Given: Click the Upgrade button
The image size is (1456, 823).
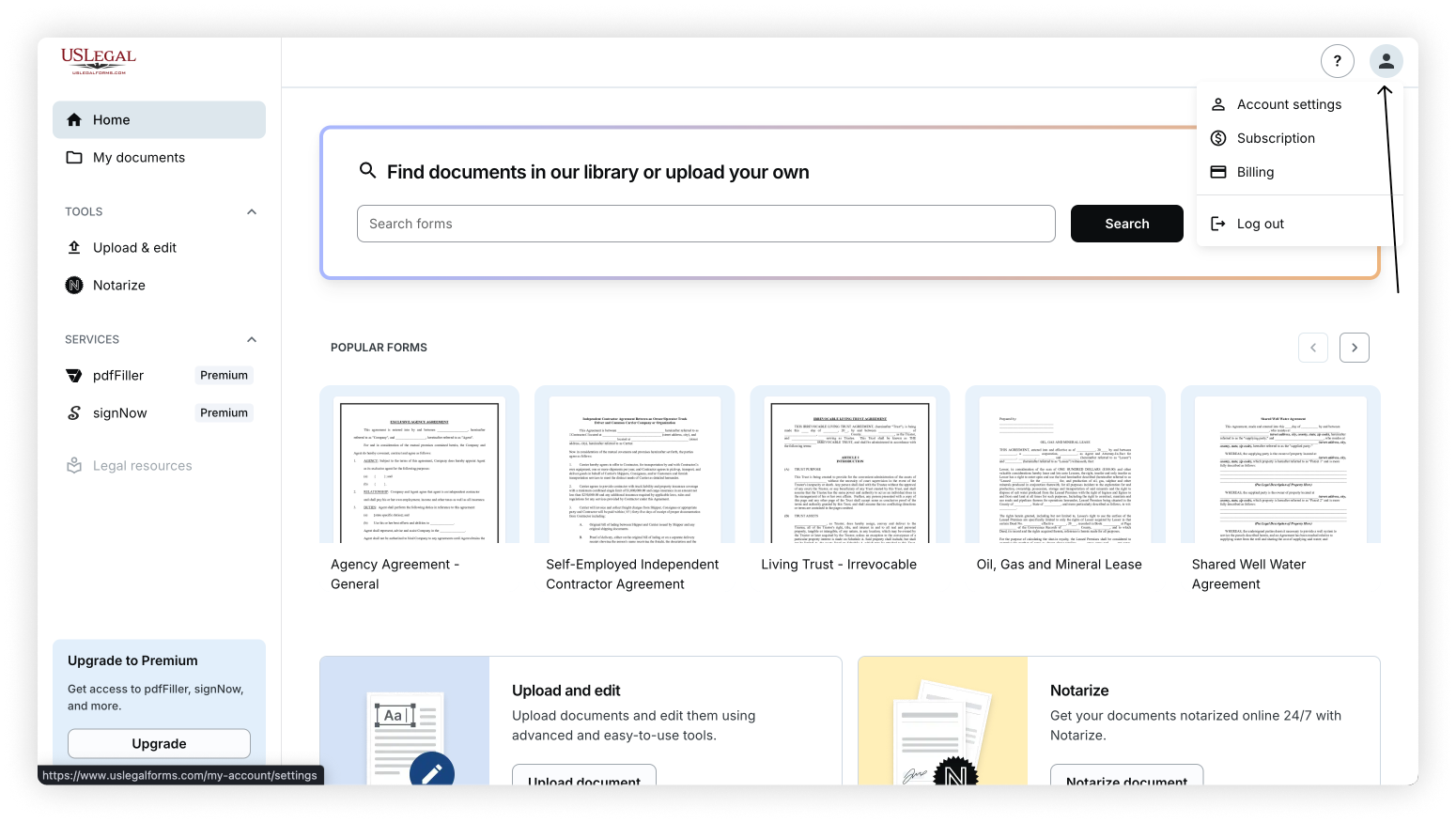Looking at the screenshot, I should (159, 743).
